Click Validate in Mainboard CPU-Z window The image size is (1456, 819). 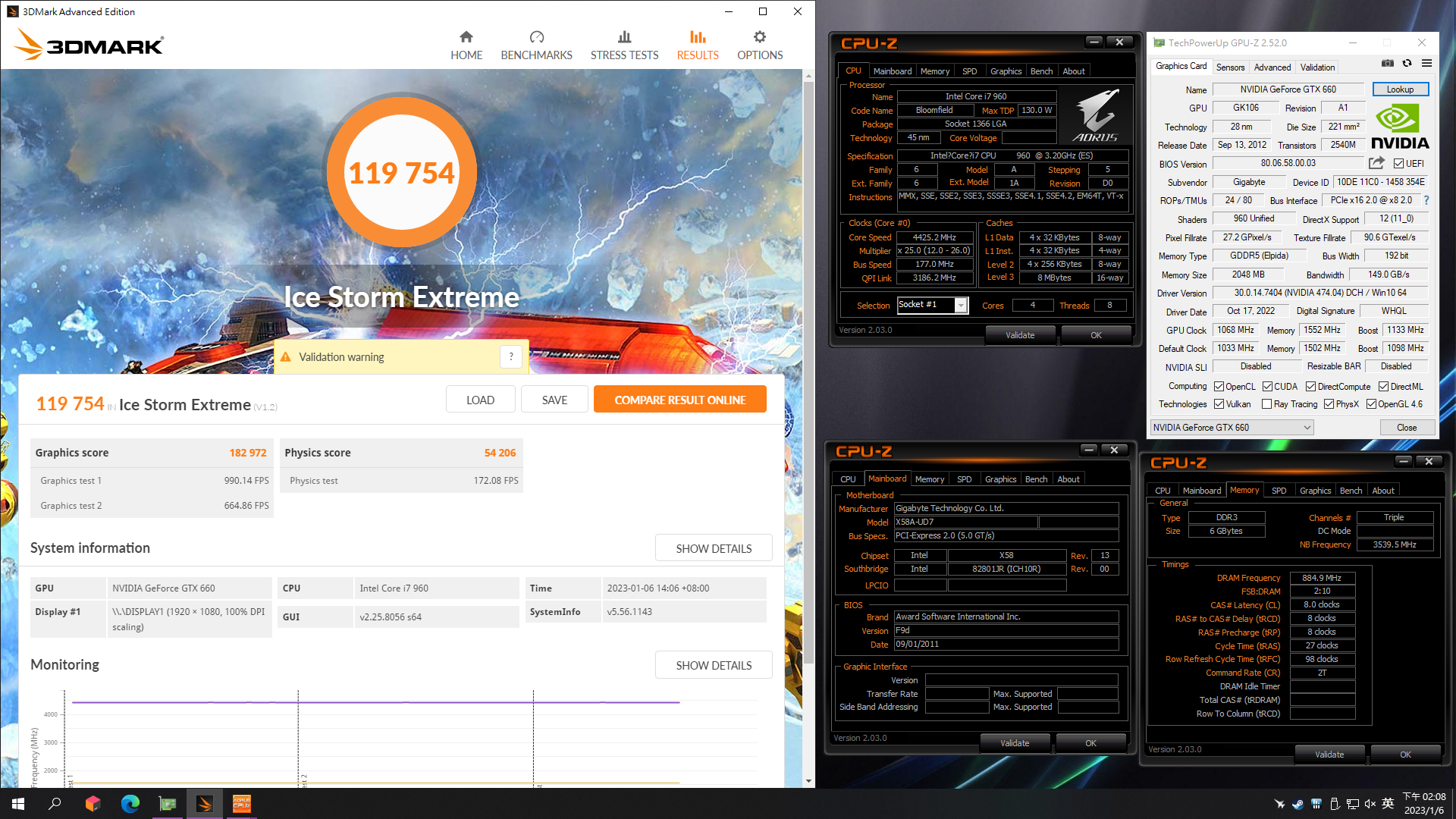click(x=1015, y=742)
